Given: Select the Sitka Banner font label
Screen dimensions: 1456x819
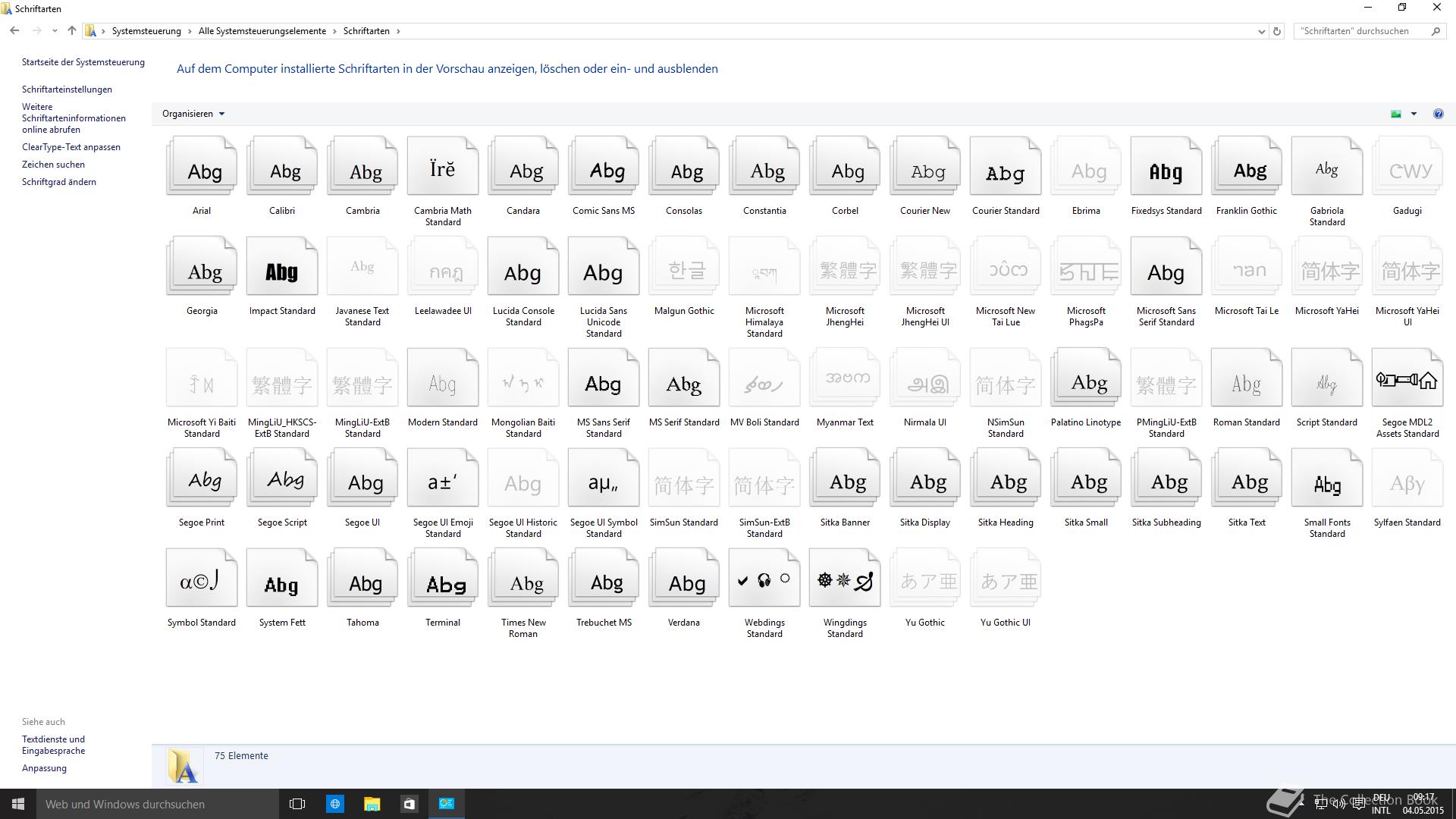Looking at the screenshot, I should [x=845, y=522].
